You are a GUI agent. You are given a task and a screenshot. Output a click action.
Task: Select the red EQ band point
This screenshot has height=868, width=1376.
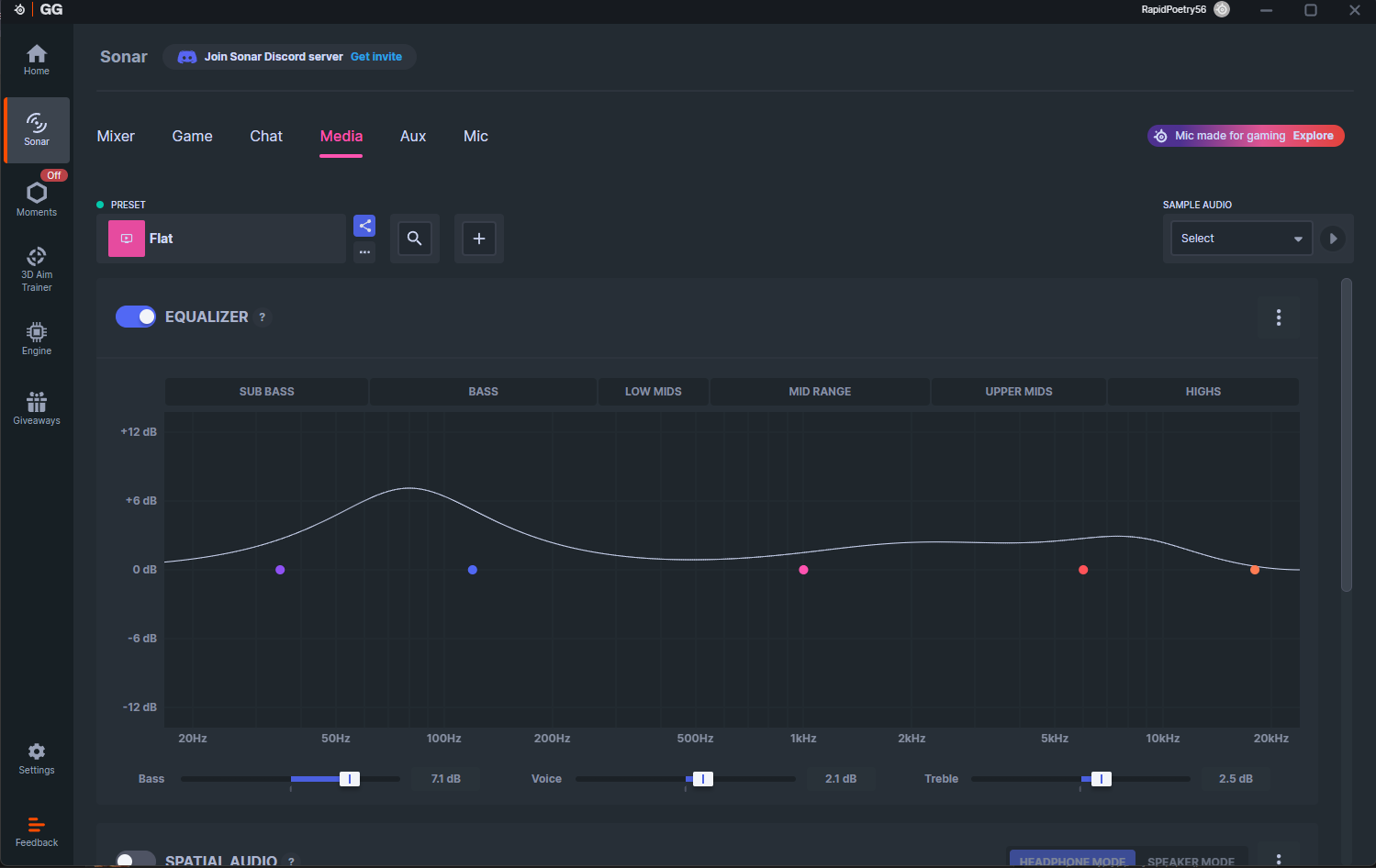(1083, 570)
